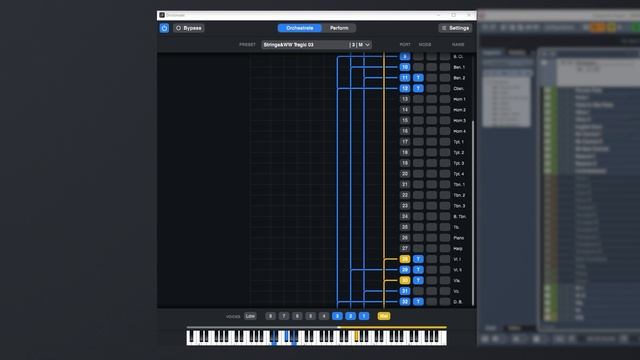Screen dimensions: 640x360
Task: Toggle the T mode on D. B. row
Action: coord(418,302)
